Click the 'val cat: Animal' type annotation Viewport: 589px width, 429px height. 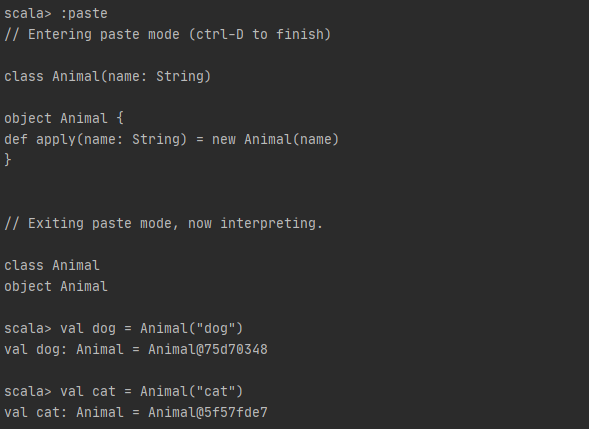(x=64, y=413)
